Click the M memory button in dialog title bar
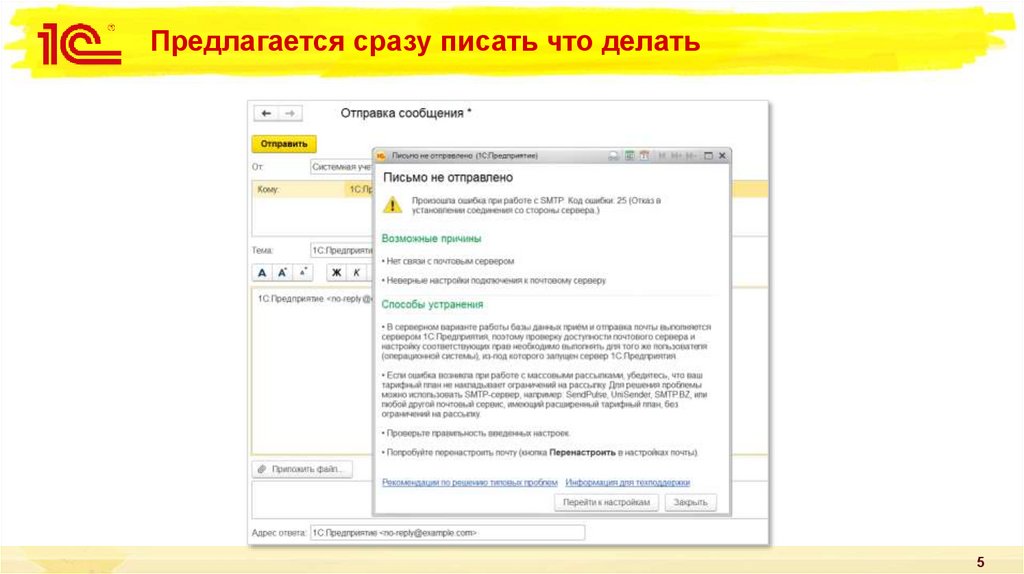 click(662, 156)
